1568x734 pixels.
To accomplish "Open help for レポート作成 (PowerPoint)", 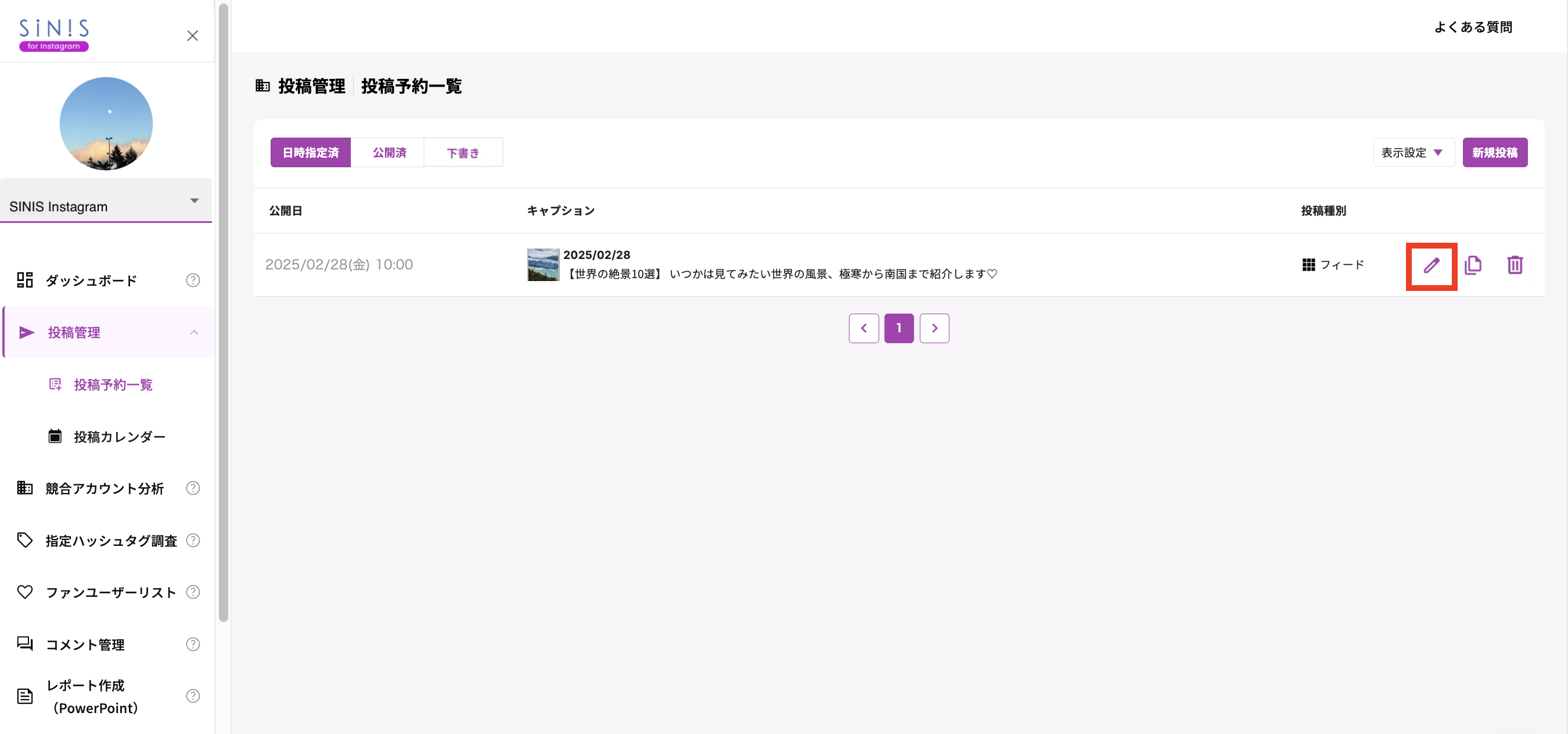I will (192, 696).
